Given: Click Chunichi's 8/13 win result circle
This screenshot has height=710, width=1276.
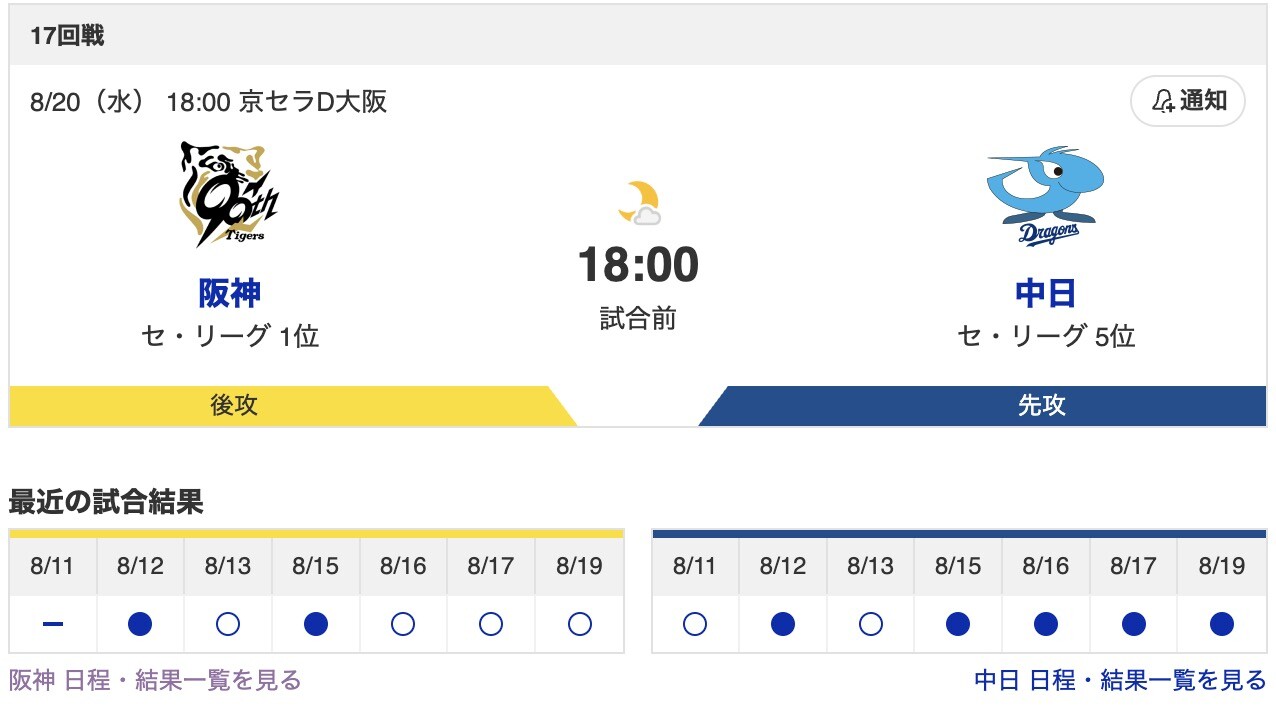Looking at the screenshot, I should pyautogui.click(x=870, y=624).
